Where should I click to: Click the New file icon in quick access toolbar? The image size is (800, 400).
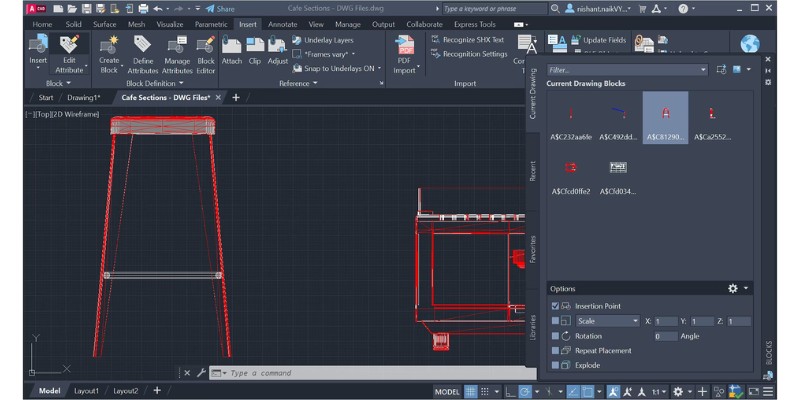(58, 9)
